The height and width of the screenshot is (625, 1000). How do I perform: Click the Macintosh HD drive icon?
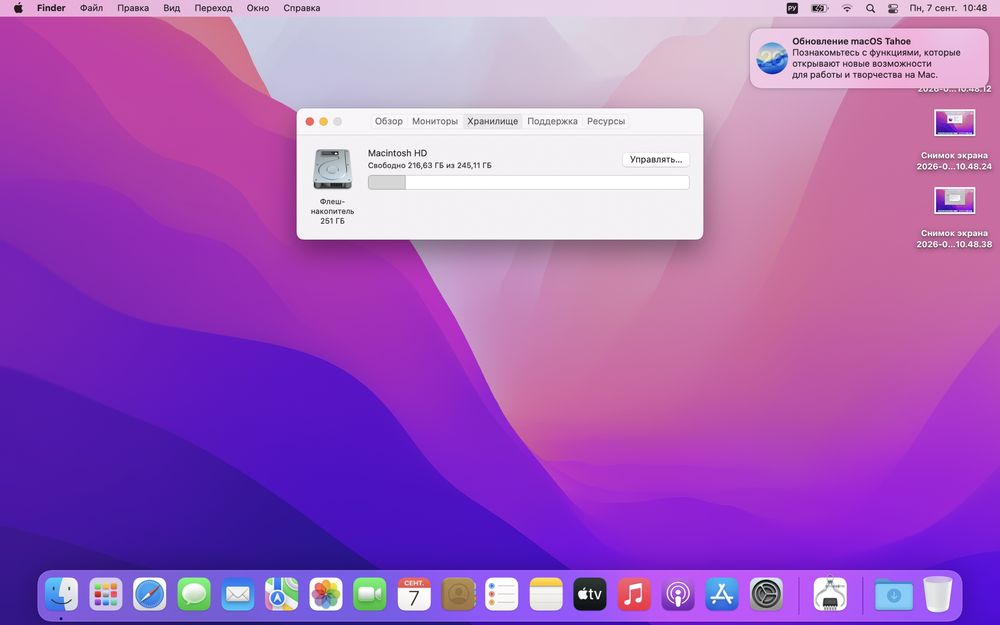[332, 170]
